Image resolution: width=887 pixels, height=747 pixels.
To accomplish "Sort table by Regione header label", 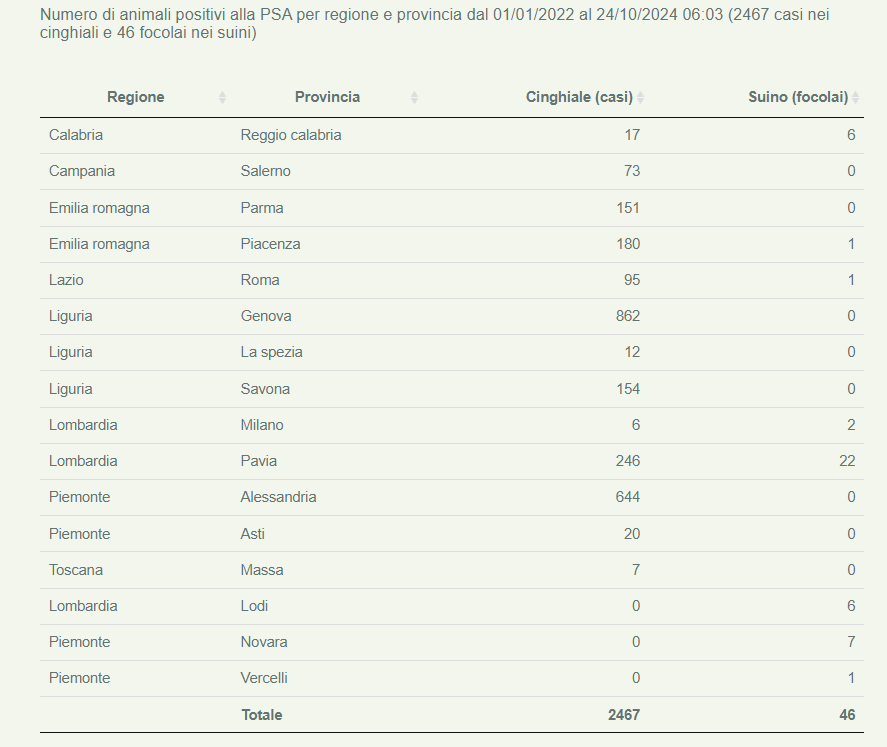I will pyautogui.click(x=136, y=97).
